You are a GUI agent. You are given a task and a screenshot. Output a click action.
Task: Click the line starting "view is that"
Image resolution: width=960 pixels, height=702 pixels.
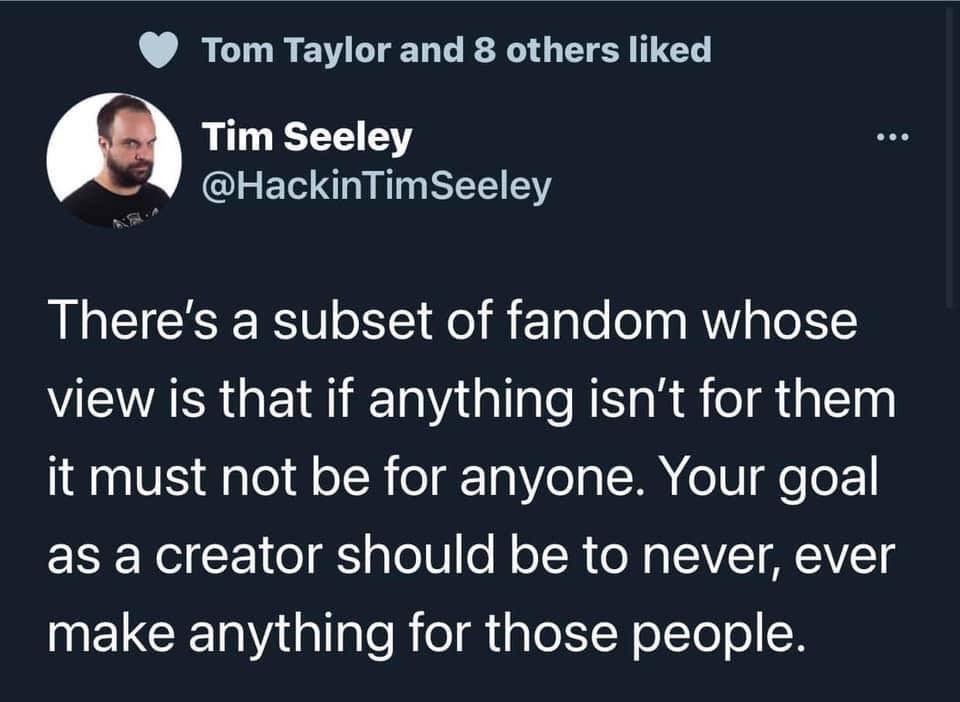[470, 402]
